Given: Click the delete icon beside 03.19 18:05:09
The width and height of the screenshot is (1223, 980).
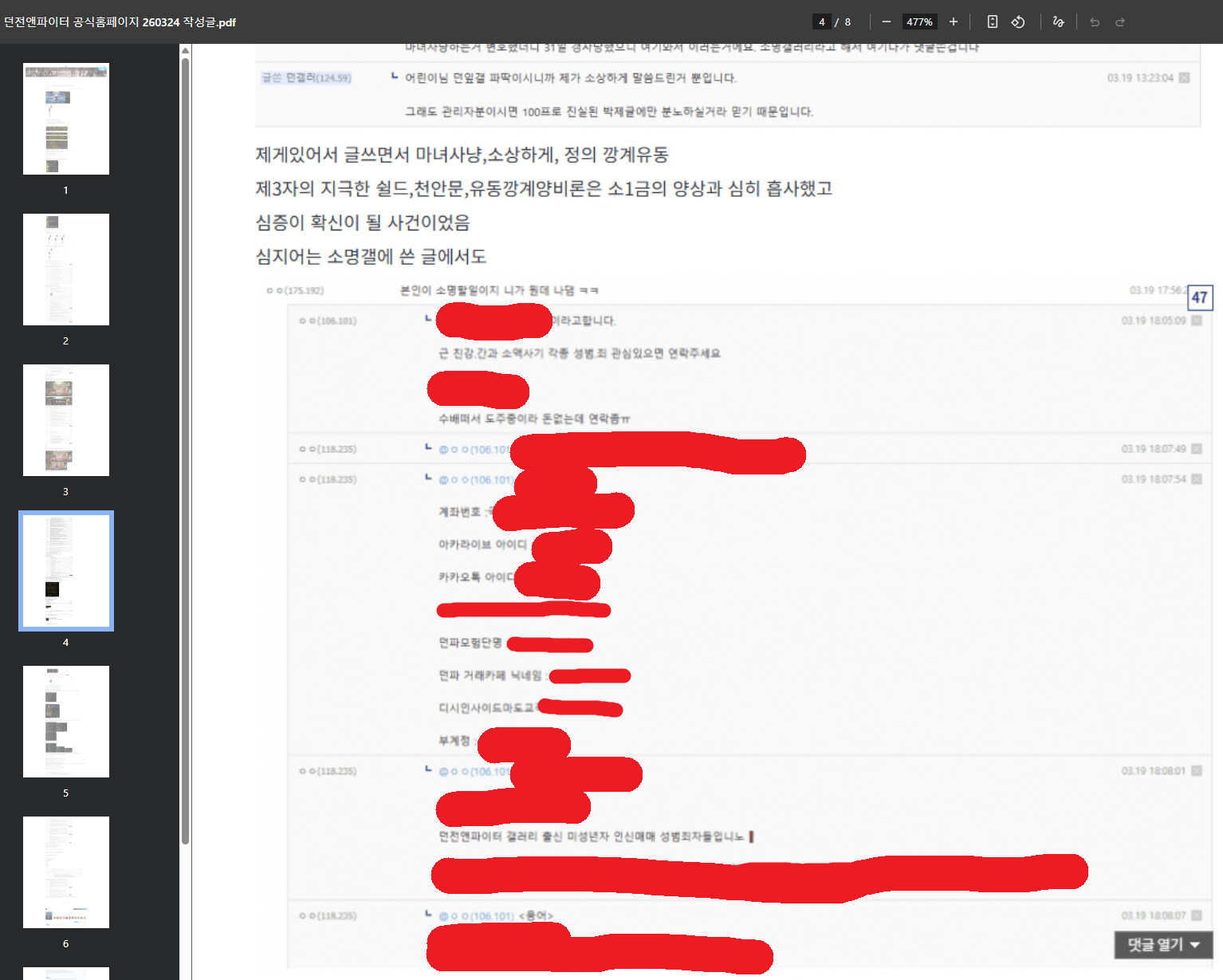Looking at the screenshot, I should [1197, 321].
